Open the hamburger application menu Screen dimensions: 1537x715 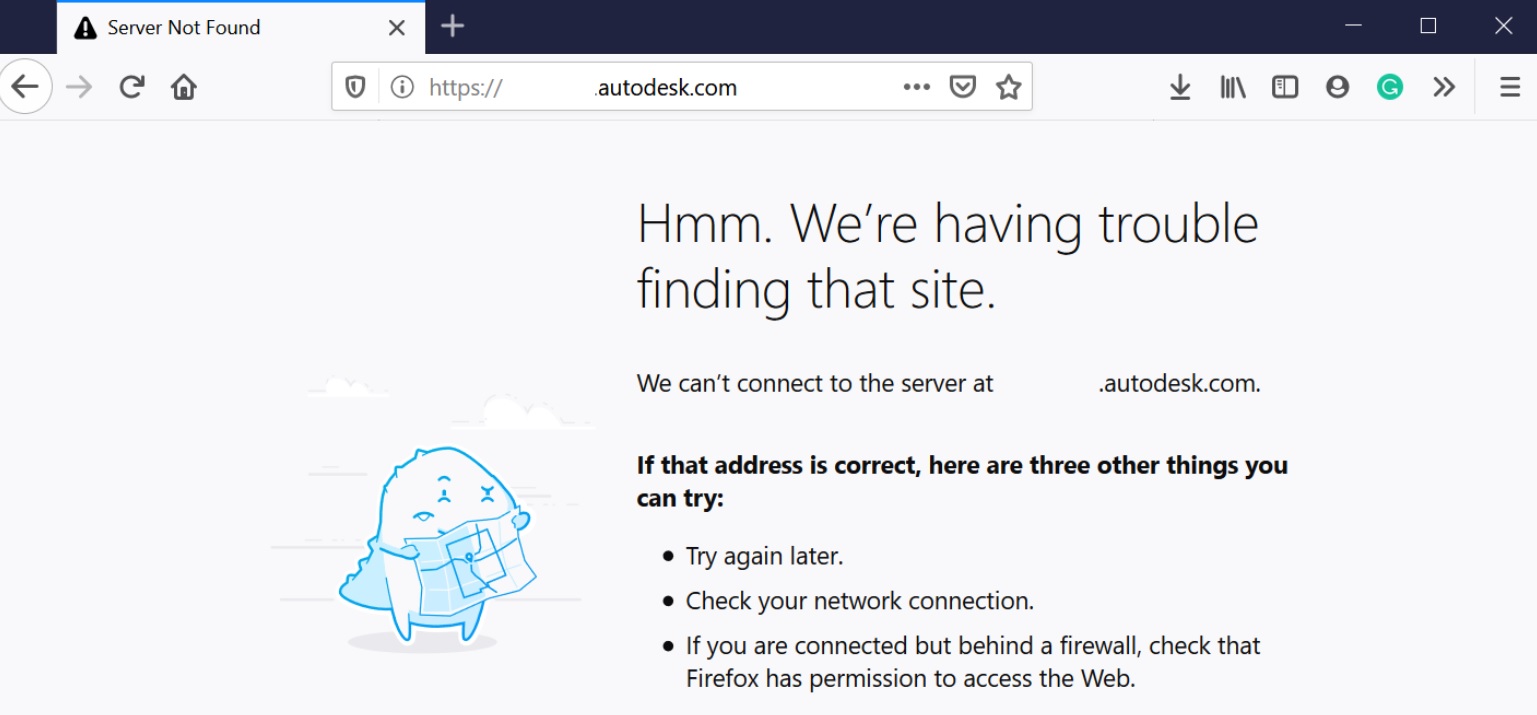[1510, 87]
